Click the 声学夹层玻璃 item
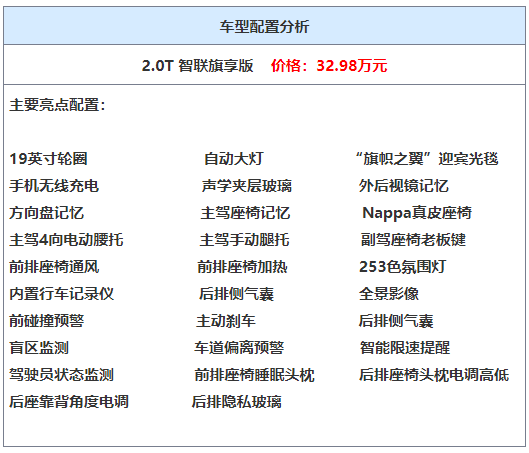This screenshot has width=529, height=453. (247, 186)
